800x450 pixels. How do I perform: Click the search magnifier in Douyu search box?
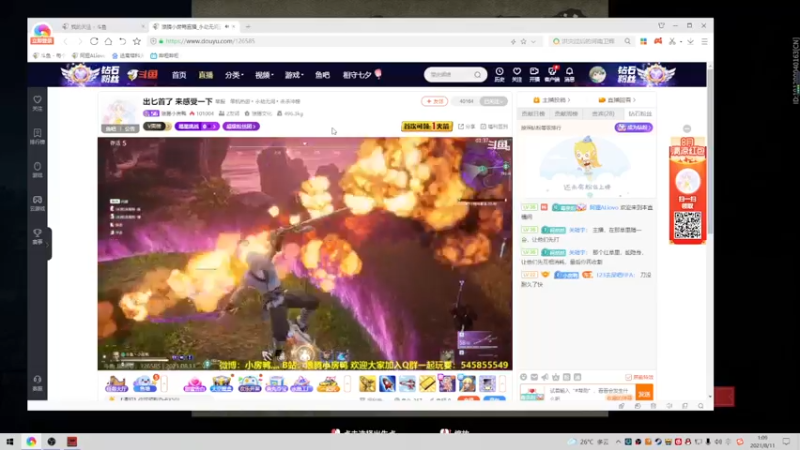point(477,75)
